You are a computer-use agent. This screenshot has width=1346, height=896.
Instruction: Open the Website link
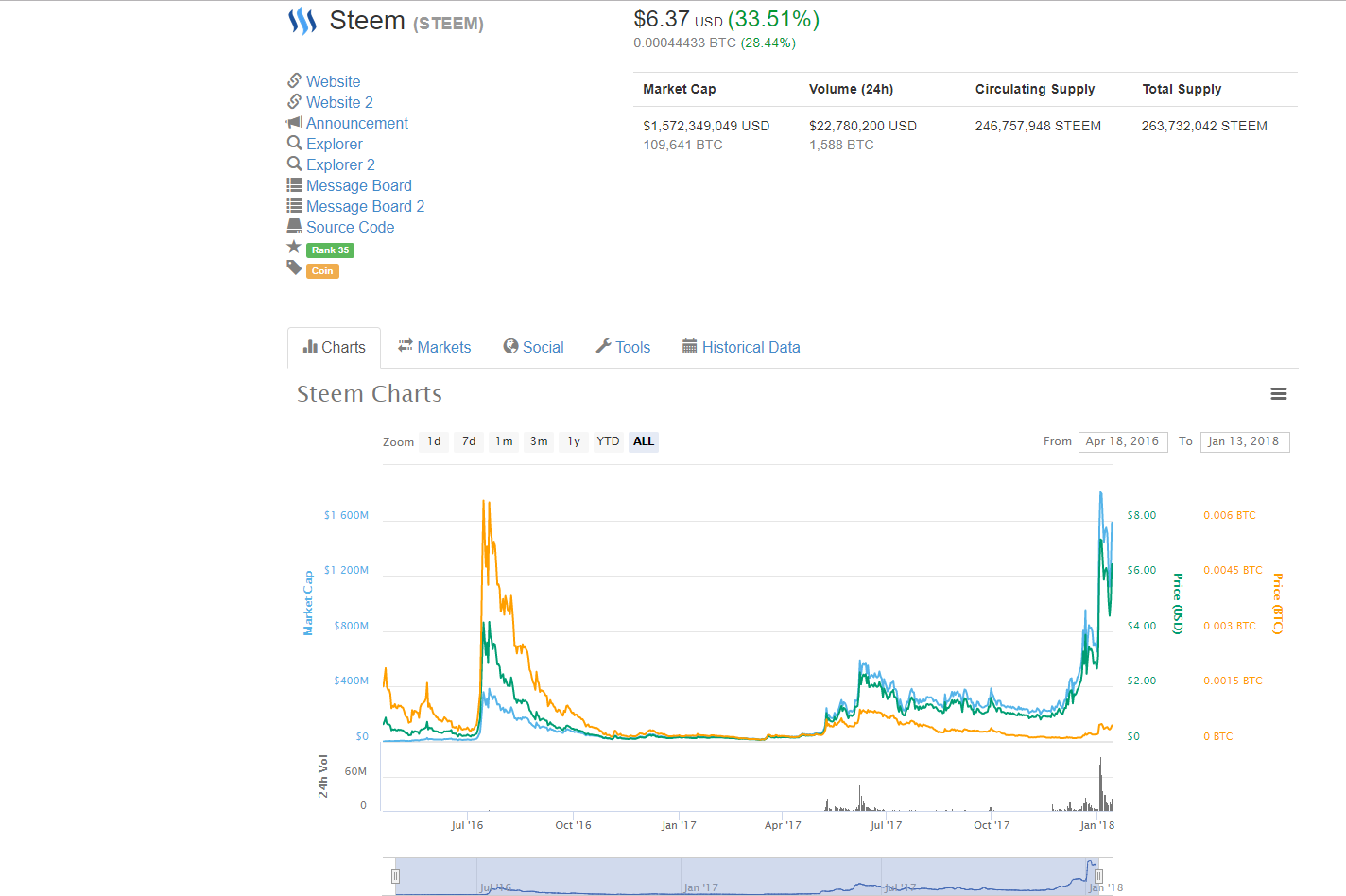(x=333, y=81)
